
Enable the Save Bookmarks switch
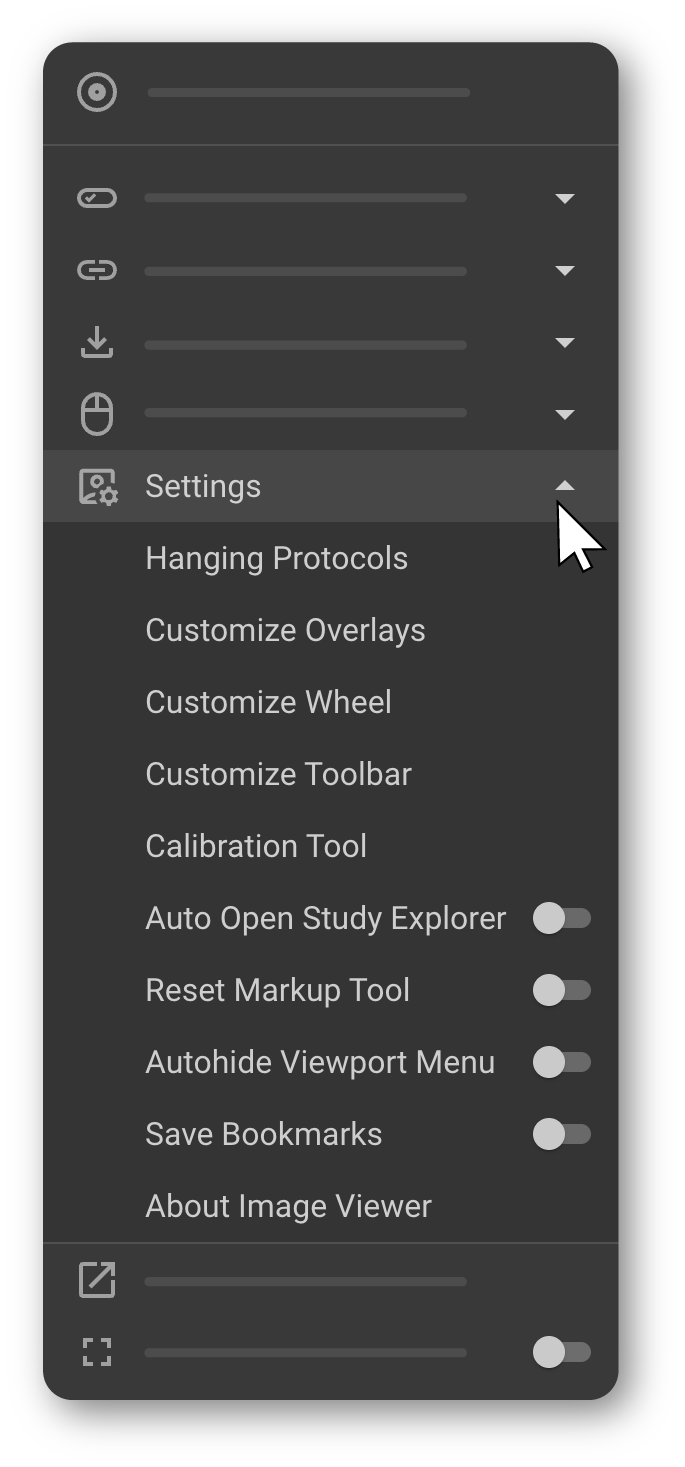point(561,1134)
